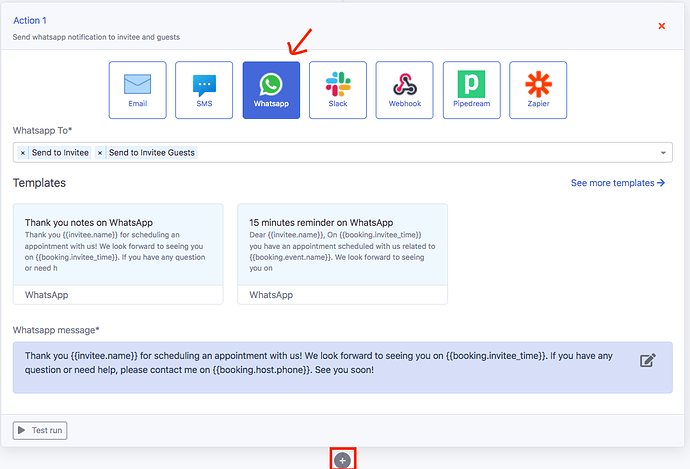690x469 pixels.
Task: Remove the 'Send to Invitee Guests' tag
Action: [x=100, y=153]
